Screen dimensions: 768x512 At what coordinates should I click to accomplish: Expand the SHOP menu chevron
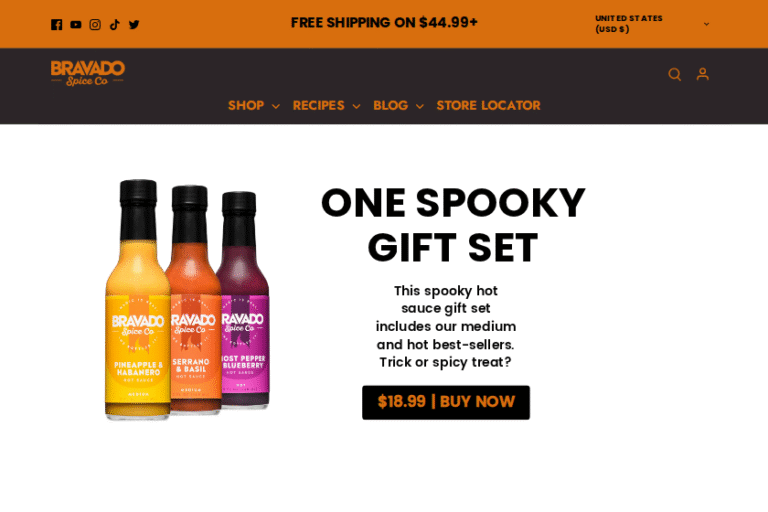click(276, 106)
